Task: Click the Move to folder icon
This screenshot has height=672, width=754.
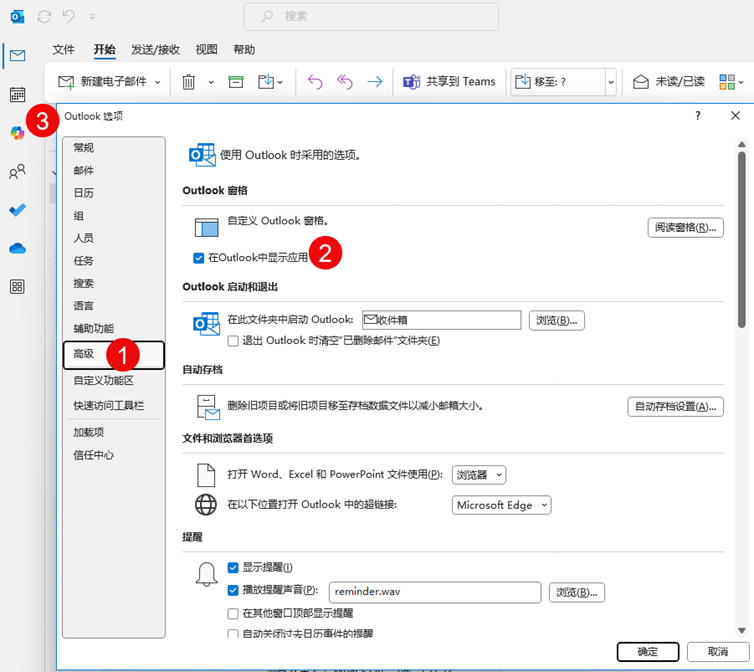Action: click(x=265, y=82)
